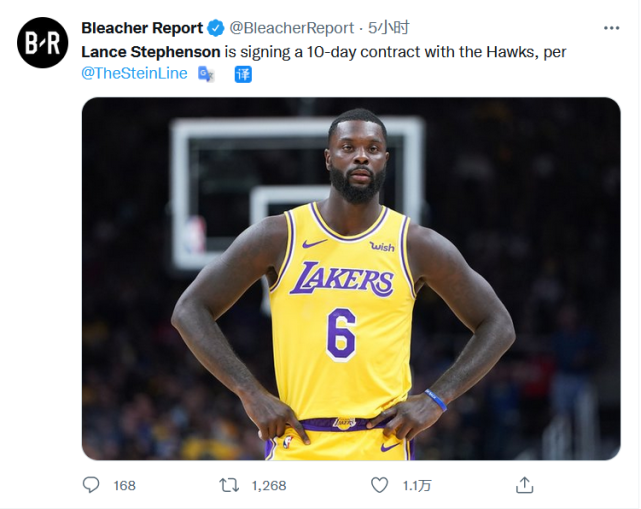The image size is (641, 509).
Task: Click the Google Translate icon
Action: click(x=206, y=74)
